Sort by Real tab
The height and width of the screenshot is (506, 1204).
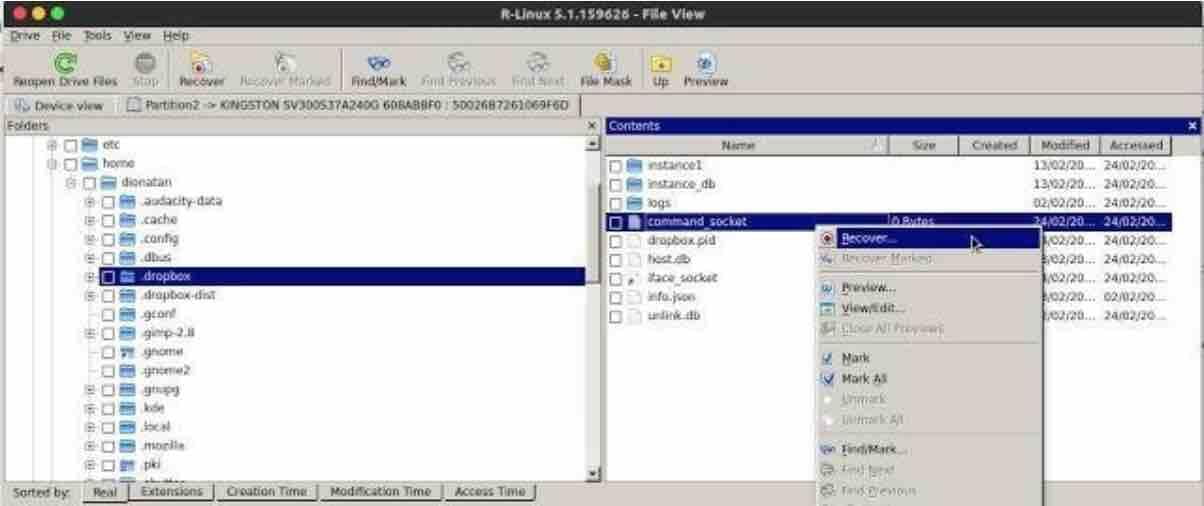pyautogui.click(x=107, y=492)
